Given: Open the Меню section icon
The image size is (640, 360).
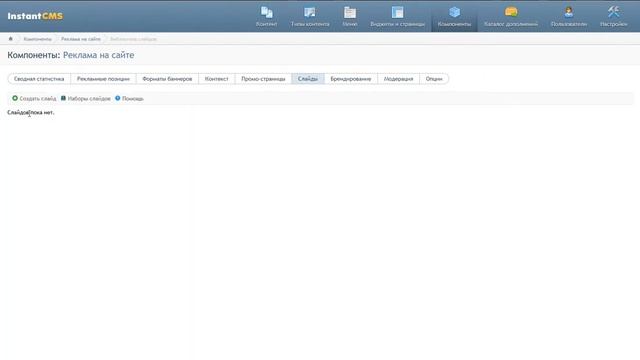Looking at the screenshot, I should click(x=350, y=12).
